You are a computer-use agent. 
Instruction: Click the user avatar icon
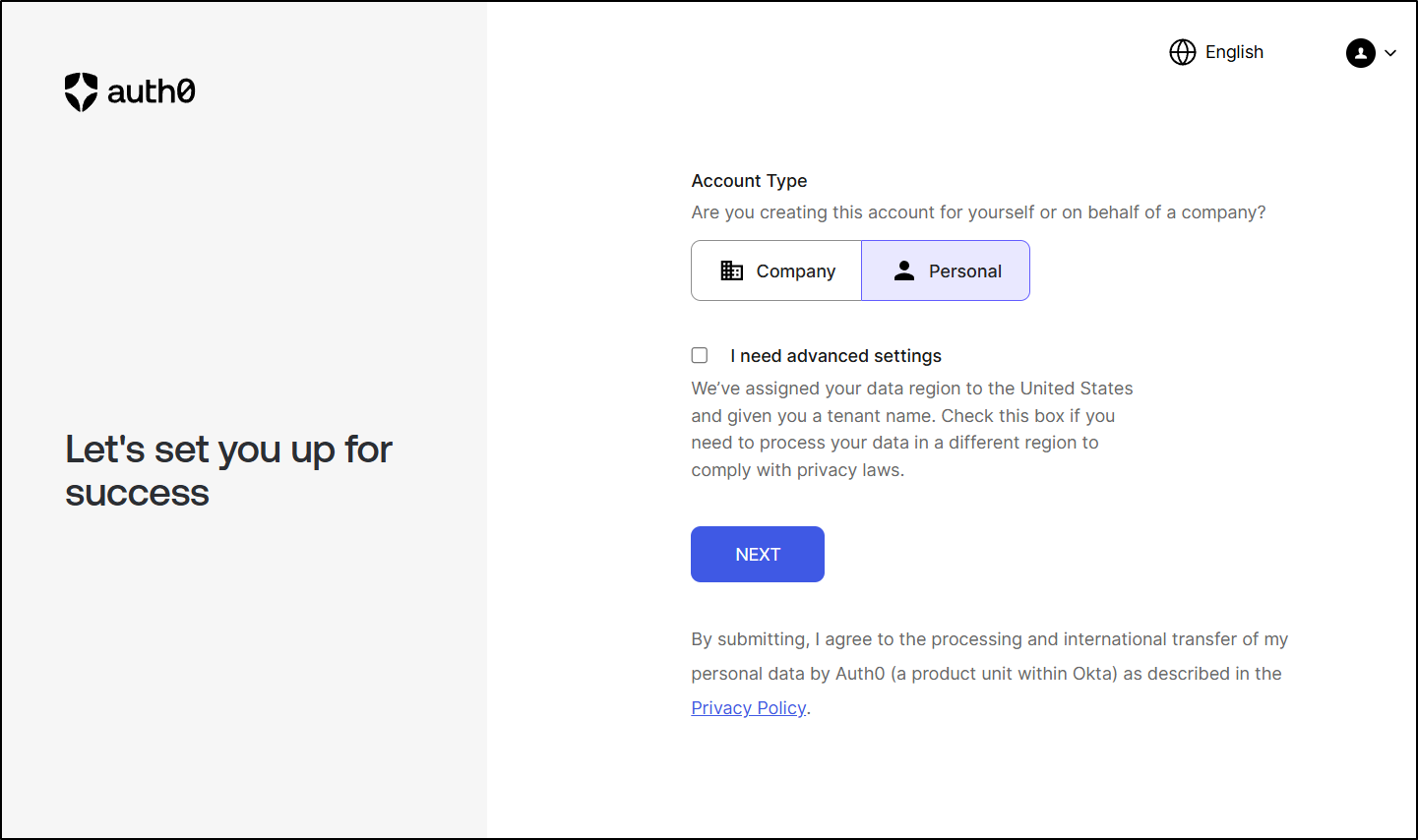[x=1361, y=53]
